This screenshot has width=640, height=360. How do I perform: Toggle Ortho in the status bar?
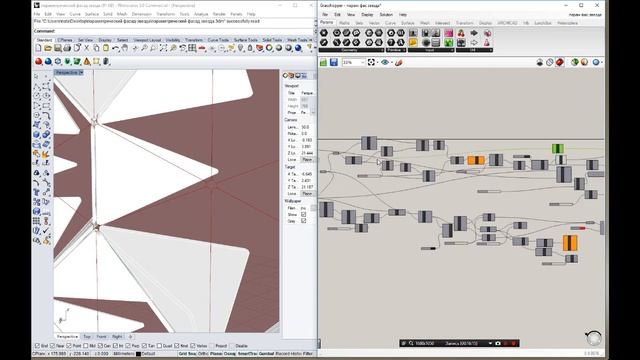[x=203, y=353]
